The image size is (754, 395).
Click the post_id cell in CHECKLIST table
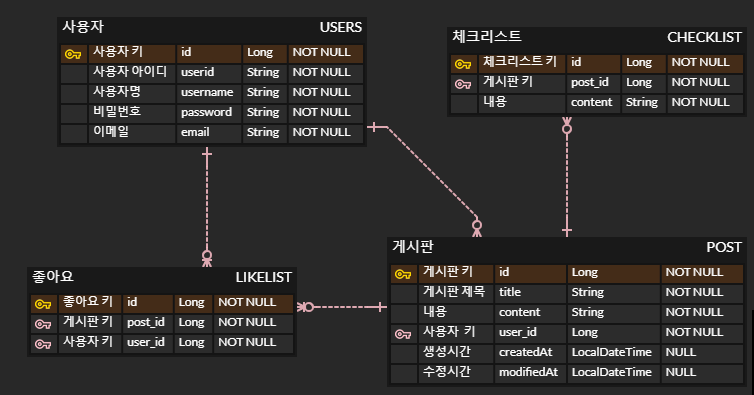click(593, 84)
